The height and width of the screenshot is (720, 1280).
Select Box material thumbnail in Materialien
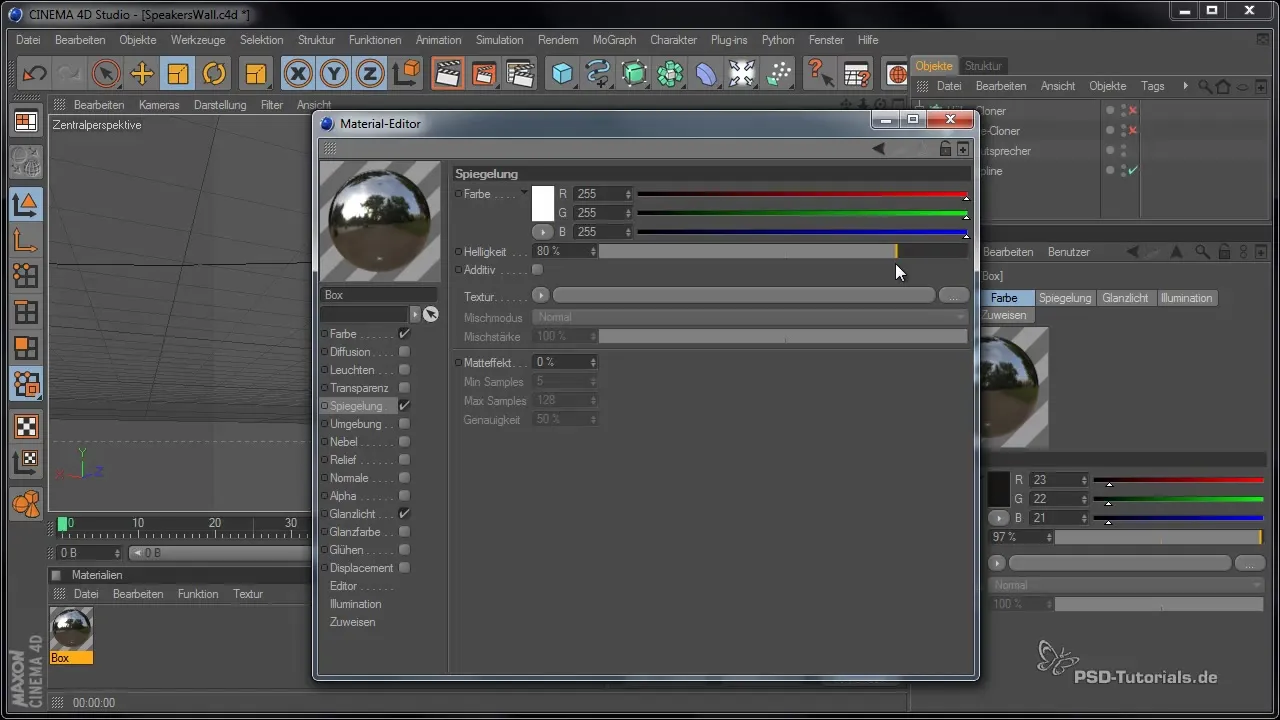tap(71, 629)
